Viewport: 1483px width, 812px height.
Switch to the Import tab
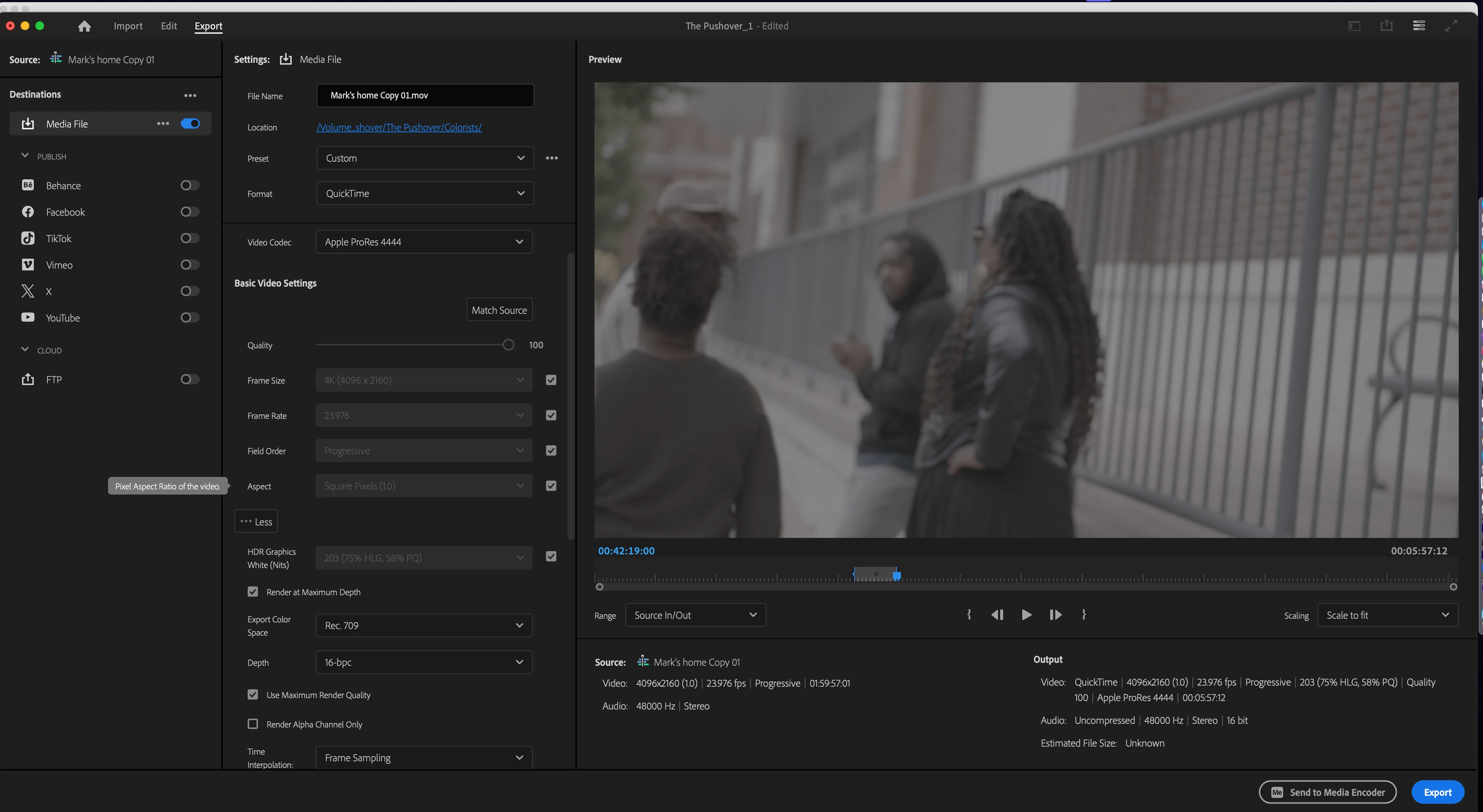pos(128,26)
